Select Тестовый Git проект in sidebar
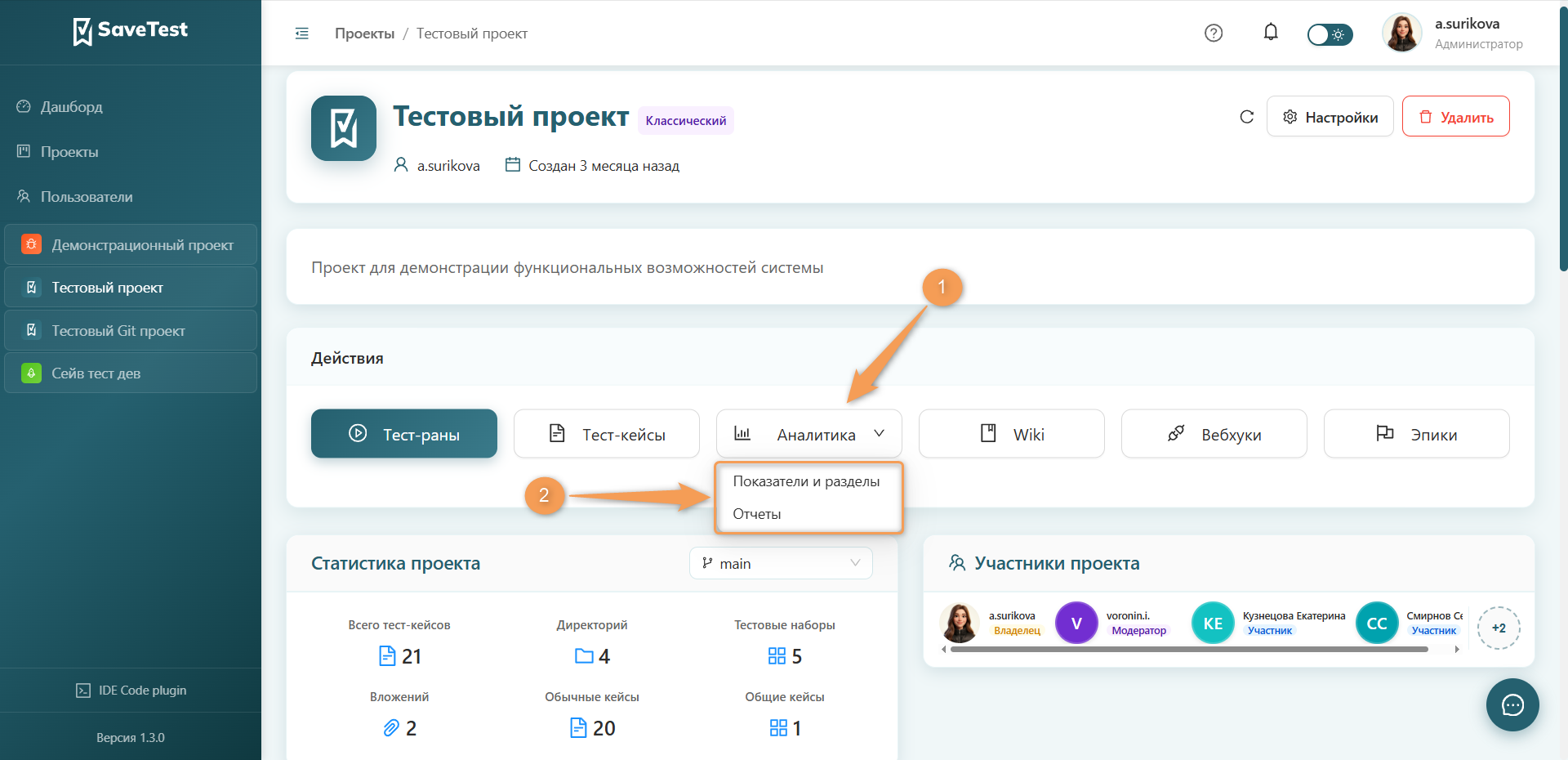The image size is (1568, 760). [x=131, y=331]
